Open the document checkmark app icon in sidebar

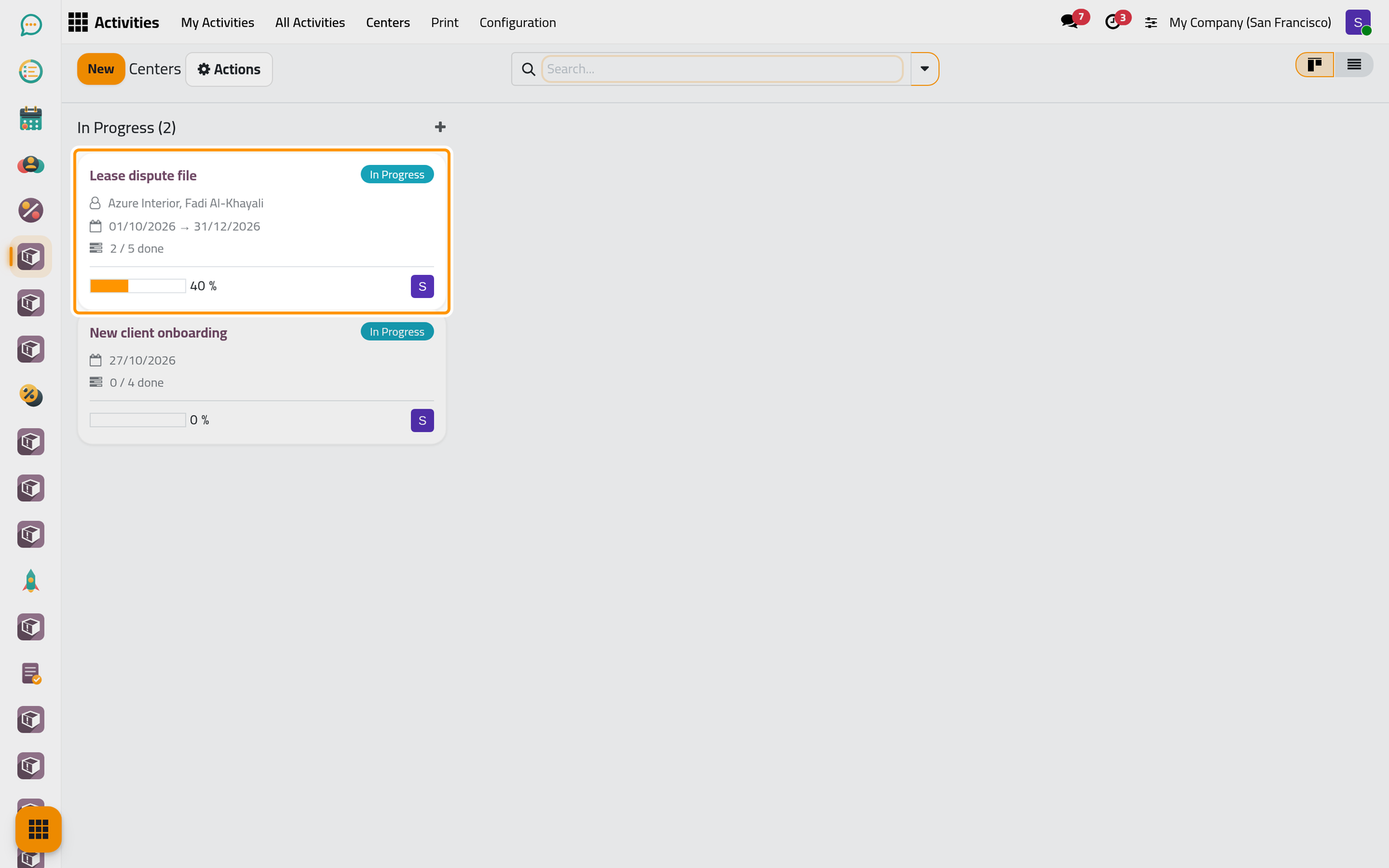coord(30,673)
